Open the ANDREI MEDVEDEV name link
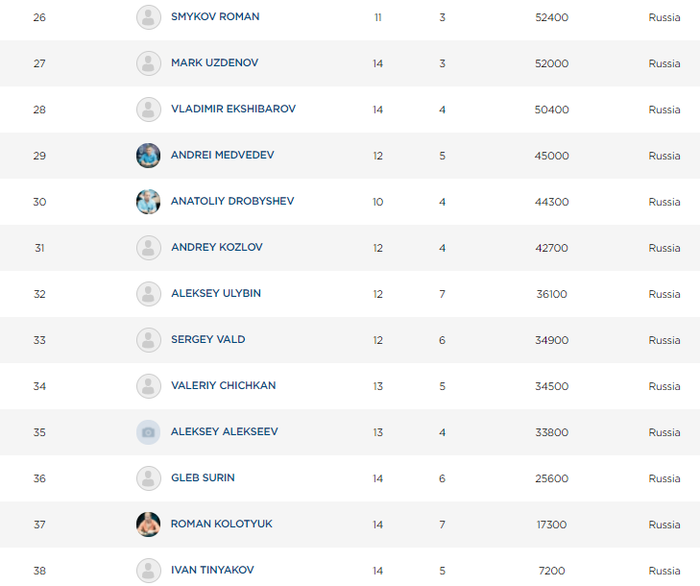 [222, 155]
